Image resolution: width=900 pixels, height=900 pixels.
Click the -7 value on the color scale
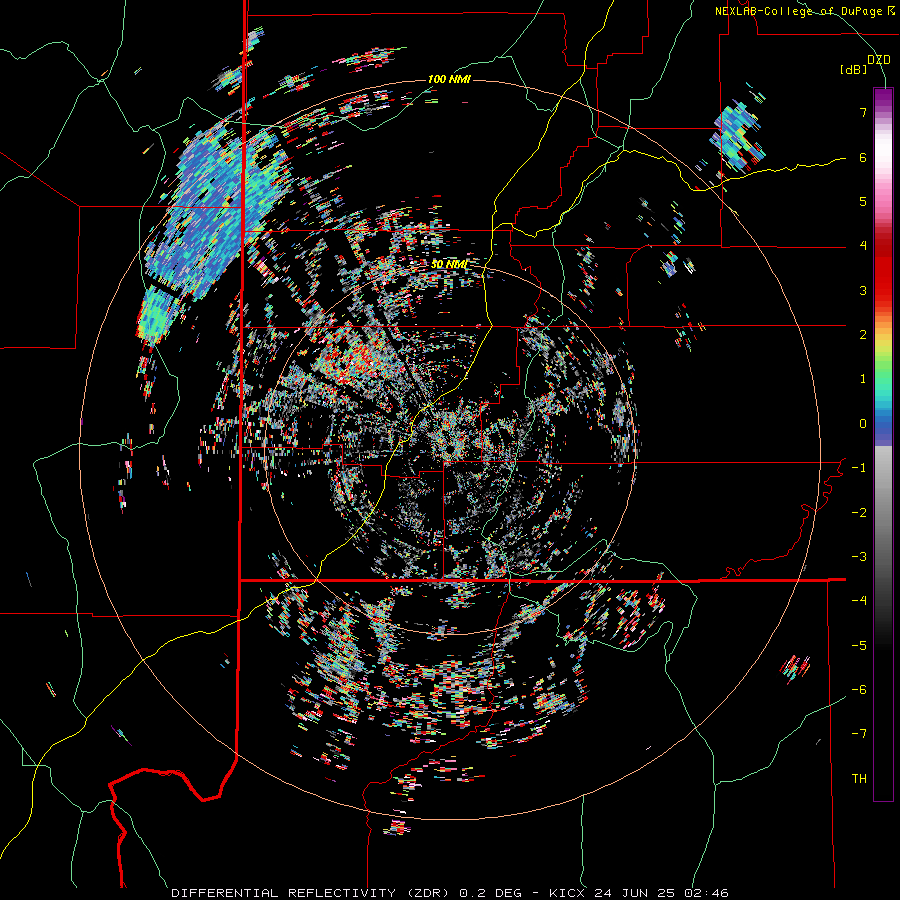[859, 734]
